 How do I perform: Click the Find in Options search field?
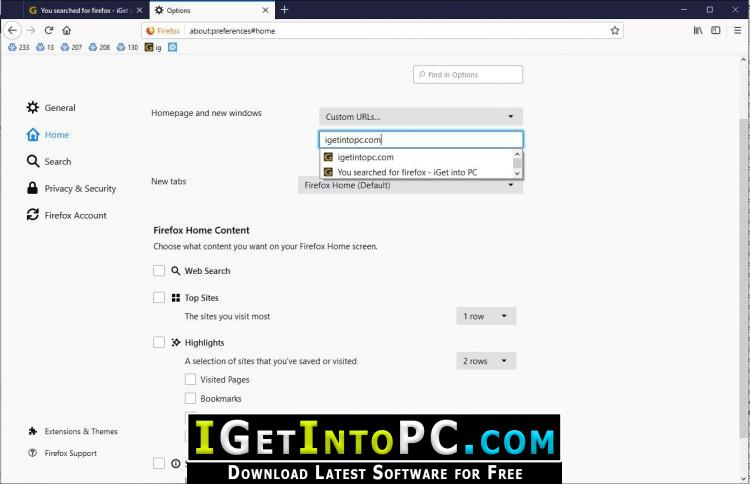(x=468, y=75)
